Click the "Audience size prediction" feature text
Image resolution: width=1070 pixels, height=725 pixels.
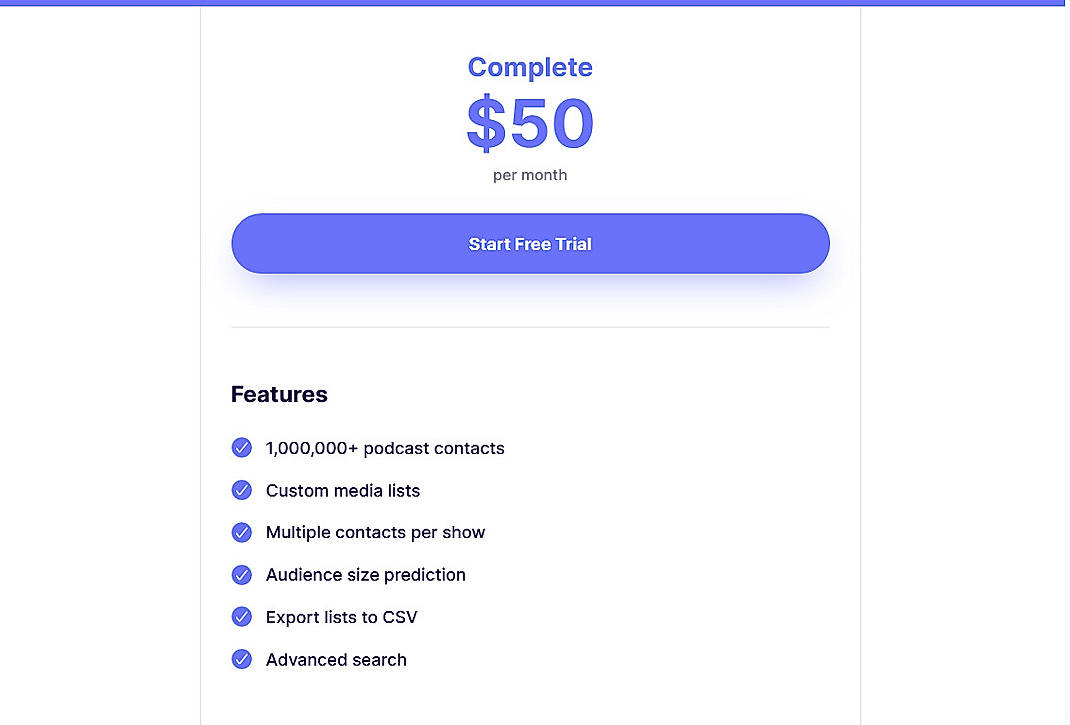[365, 575]
